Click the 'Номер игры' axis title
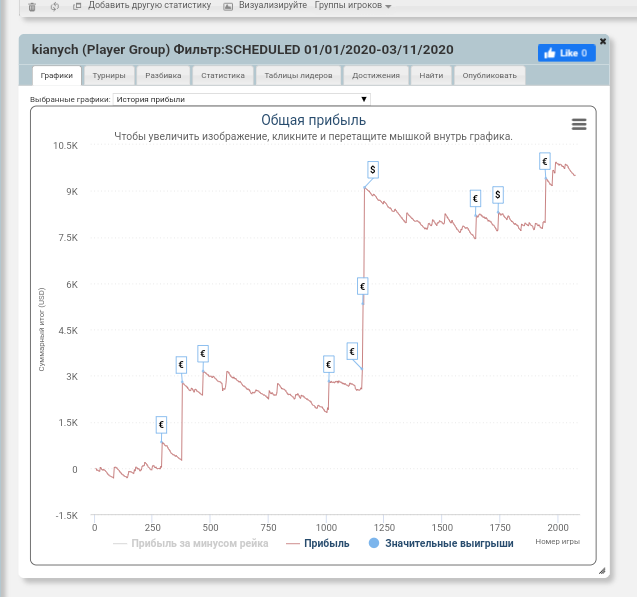 (557, 541)
